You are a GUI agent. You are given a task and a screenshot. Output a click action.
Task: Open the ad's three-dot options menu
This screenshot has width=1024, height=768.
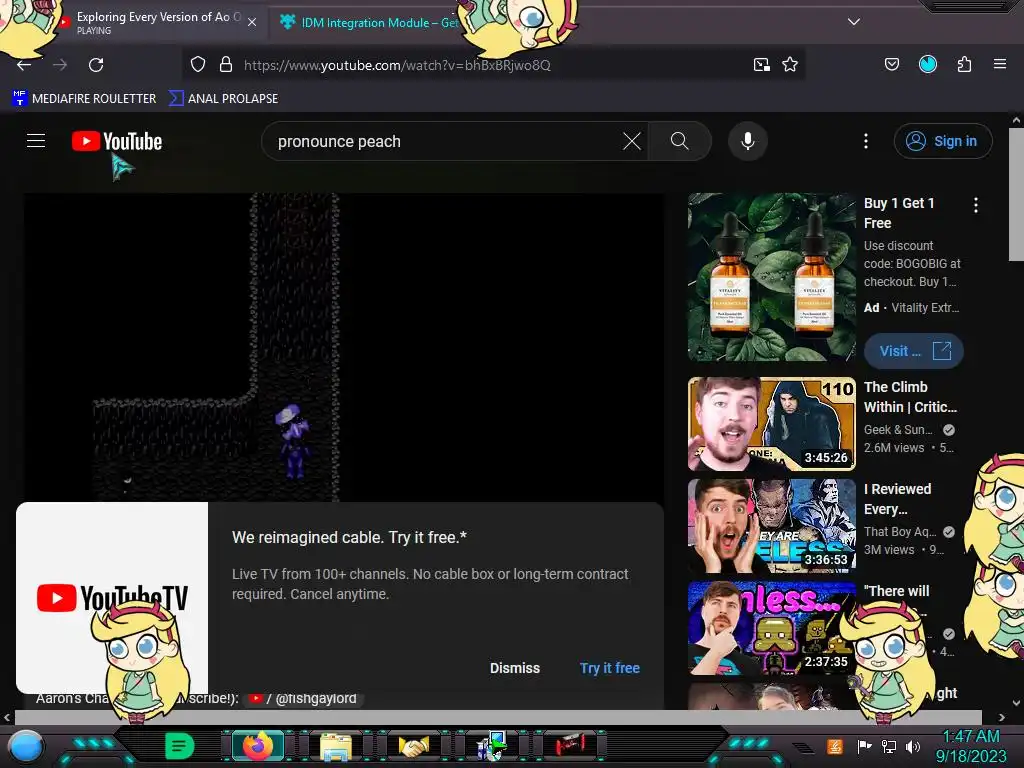(x=976, y=205)
